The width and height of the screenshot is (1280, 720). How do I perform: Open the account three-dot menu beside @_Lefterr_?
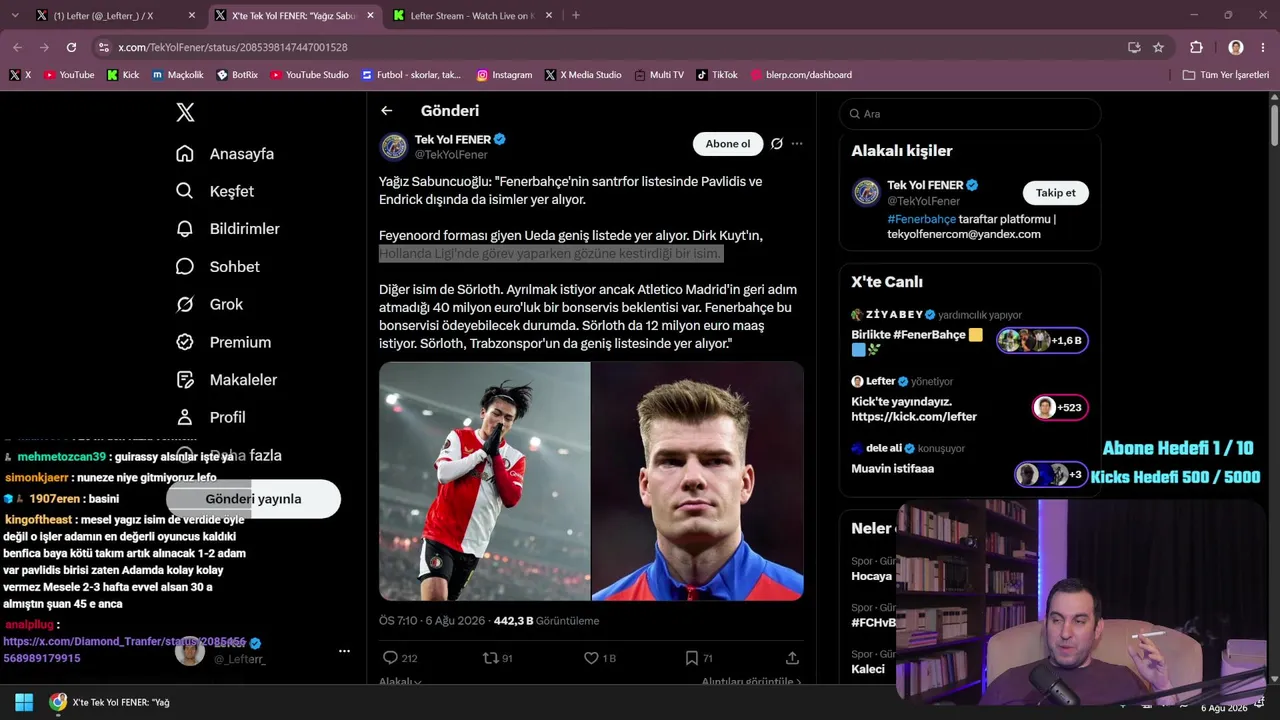coord(344,651)
